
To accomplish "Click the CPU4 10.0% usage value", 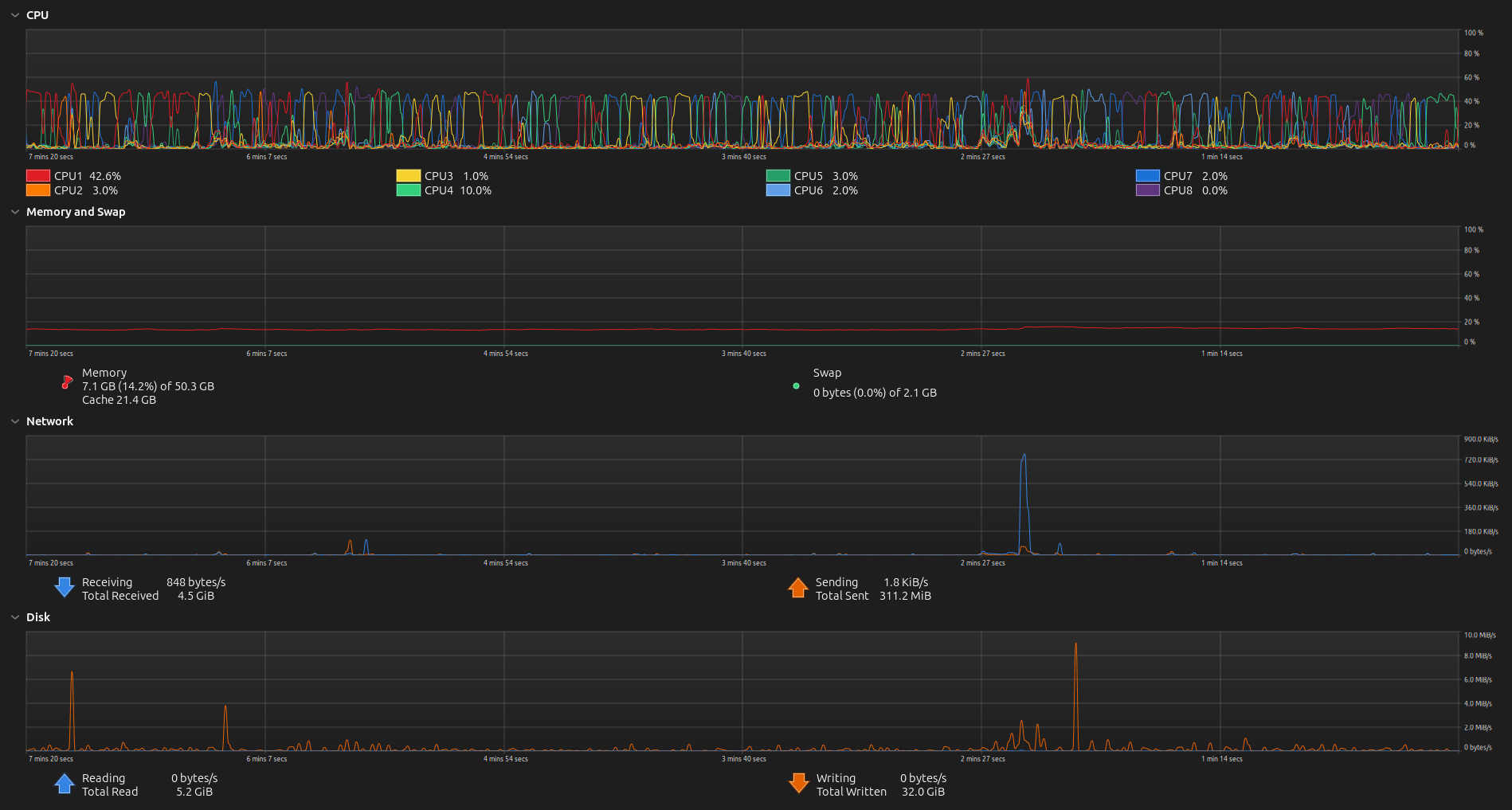I will [476, 190].
